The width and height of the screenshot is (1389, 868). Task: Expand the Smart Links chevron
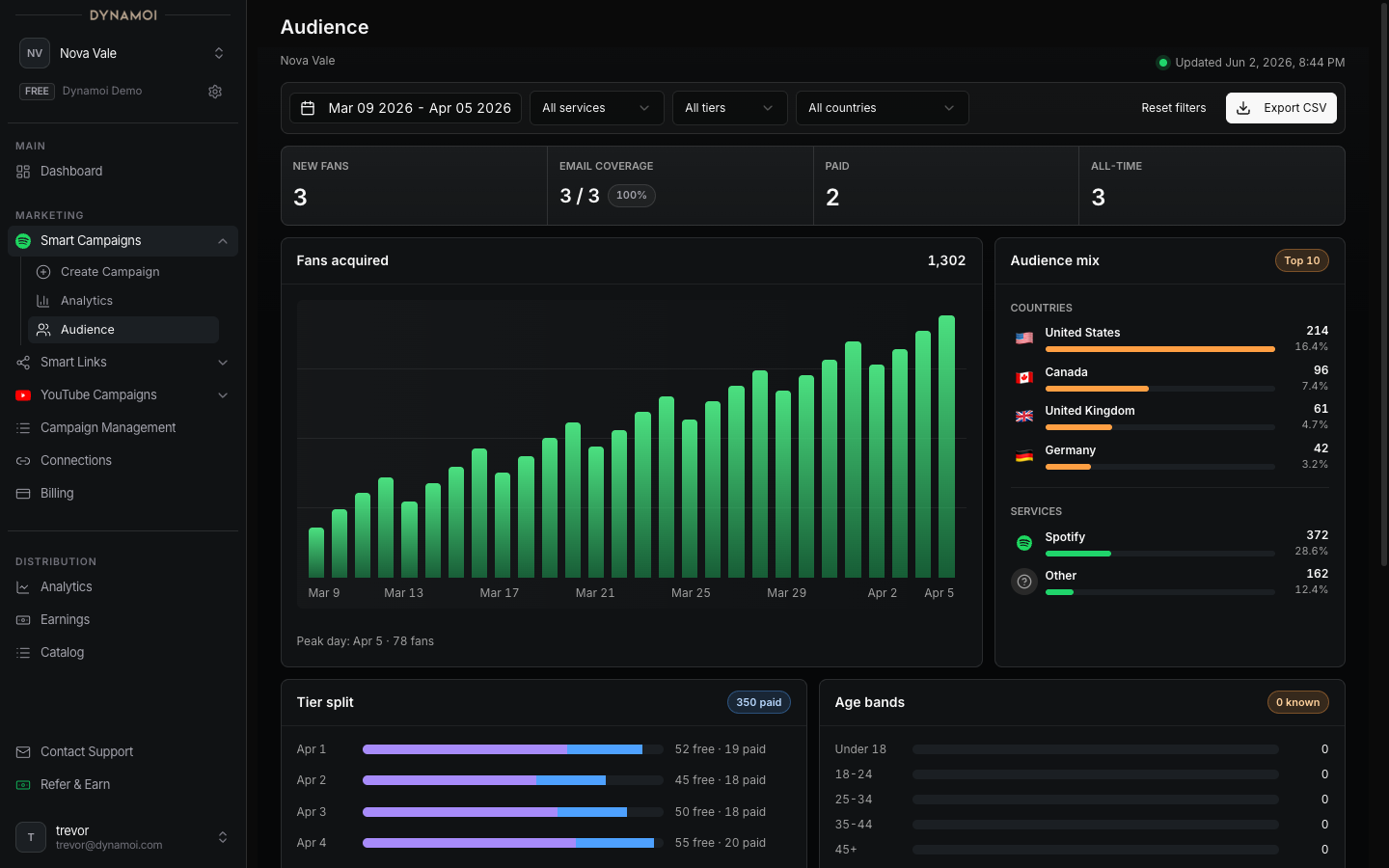coord(223,363)
